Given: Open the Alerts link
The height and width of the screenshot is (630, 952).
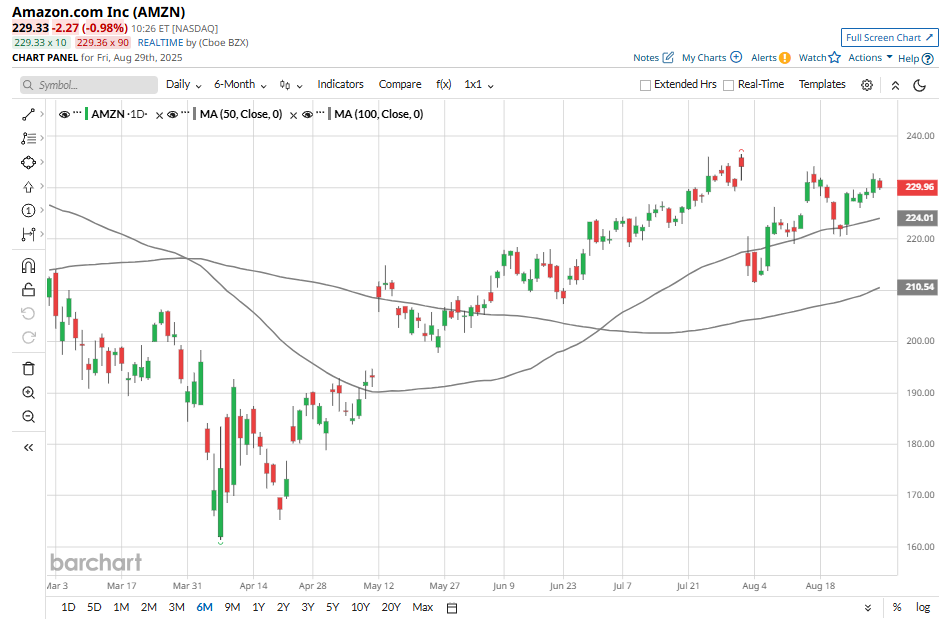Looking at the screenshot, I should tap(764, 58).
